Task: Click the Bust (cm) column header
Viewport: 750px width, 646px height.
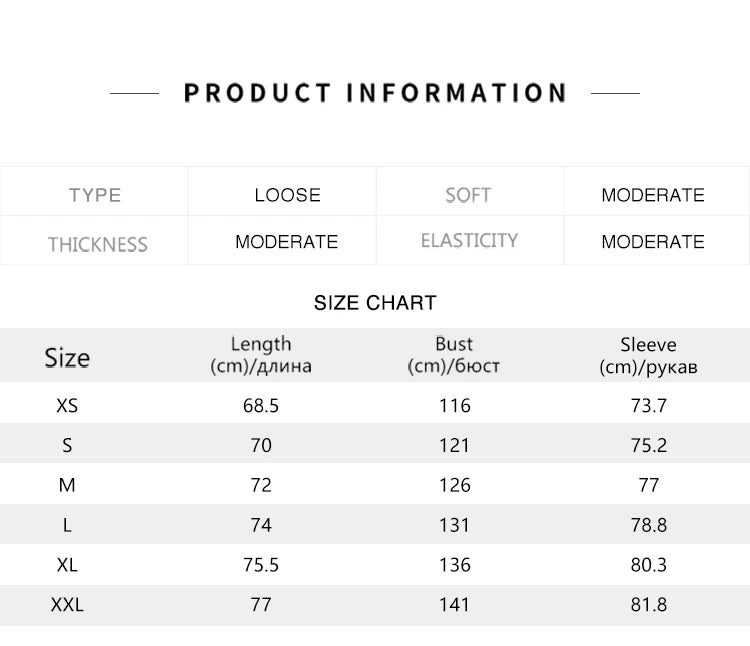Action: [x=454, y=355]
